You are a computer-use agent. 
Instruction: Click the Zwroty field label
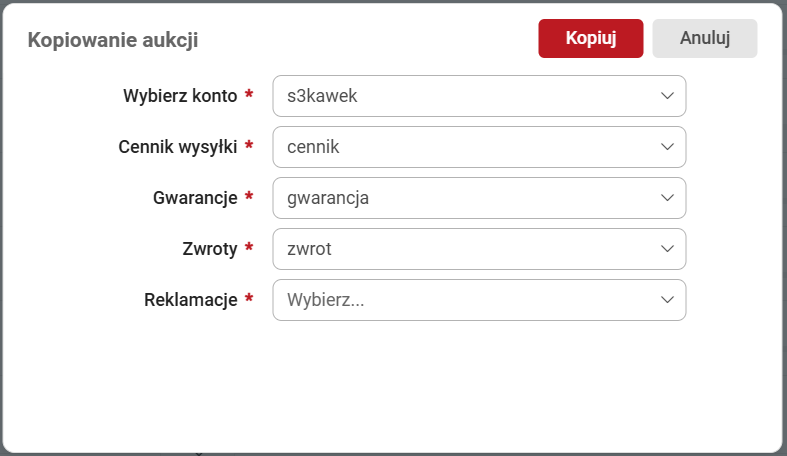(208, 249)
